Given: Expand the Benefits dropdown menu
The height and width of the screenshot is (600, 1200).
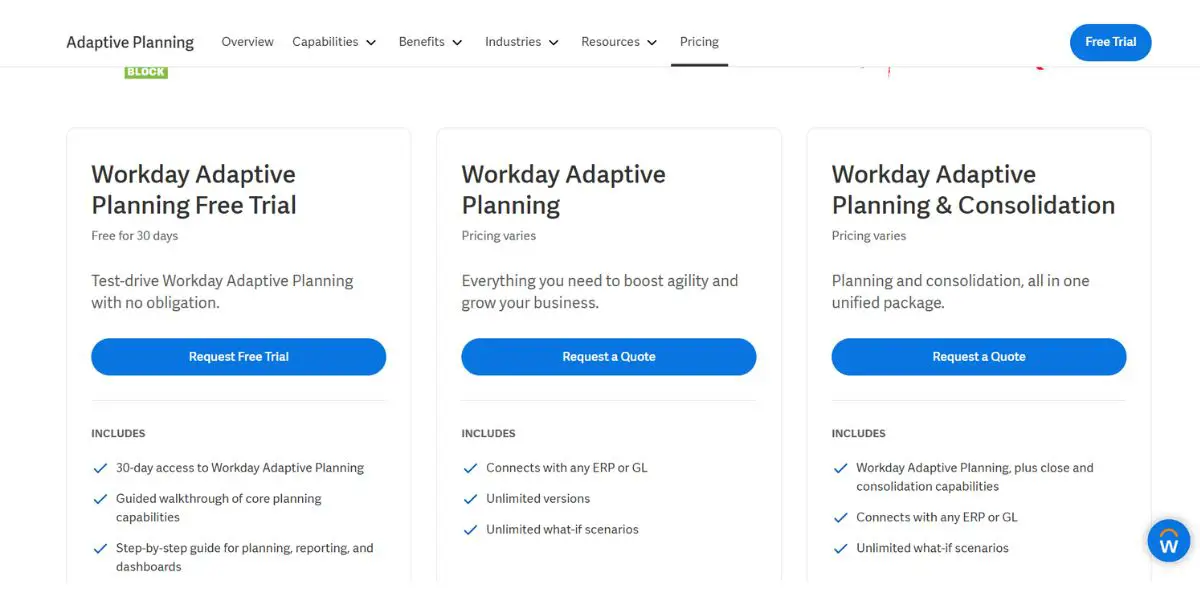Looking at the screenshot, I should click(430, 42).
